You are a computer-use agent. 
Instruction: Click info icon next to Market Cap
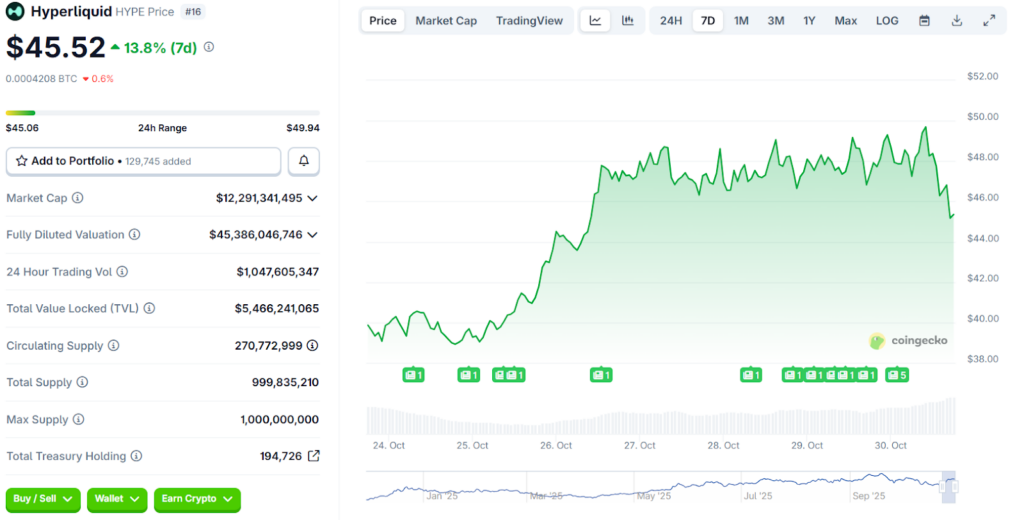click(x=78, y=198)
